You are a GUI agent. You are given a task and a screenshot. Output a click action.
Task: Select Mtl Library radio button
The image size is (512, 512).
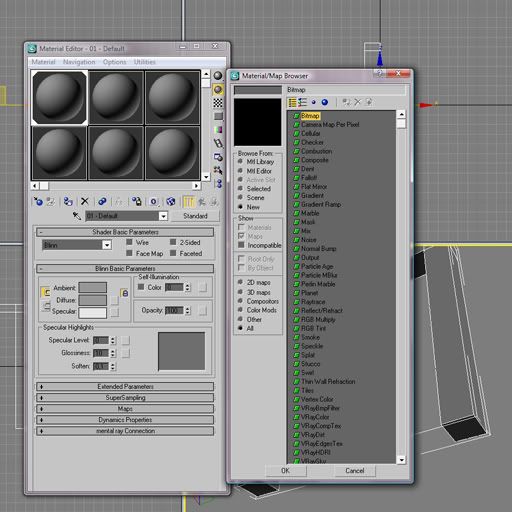pyautogui.click(x=240, y=161)
